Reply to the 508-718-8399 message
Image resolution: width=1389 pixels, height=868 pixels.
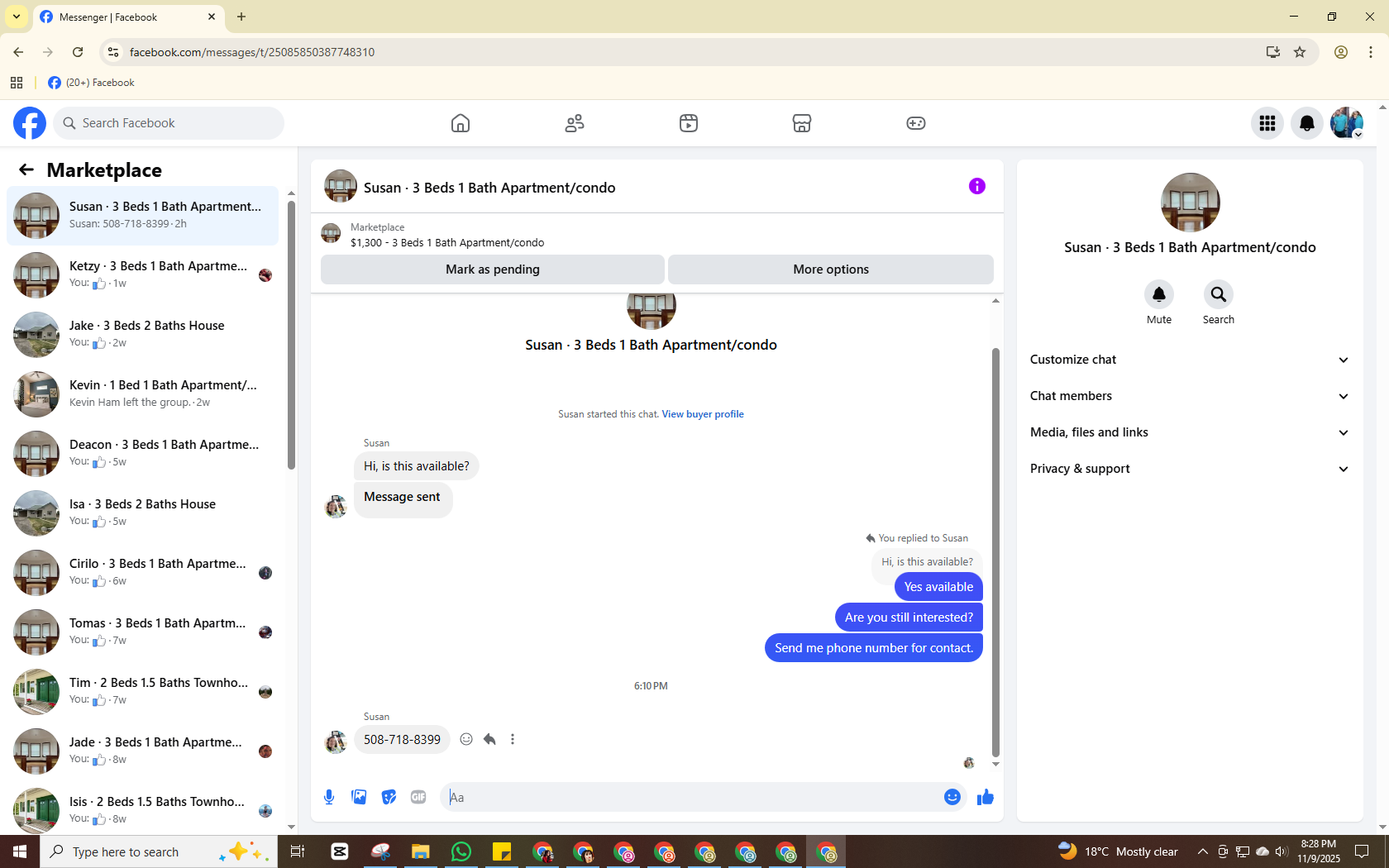coord(489,739)
